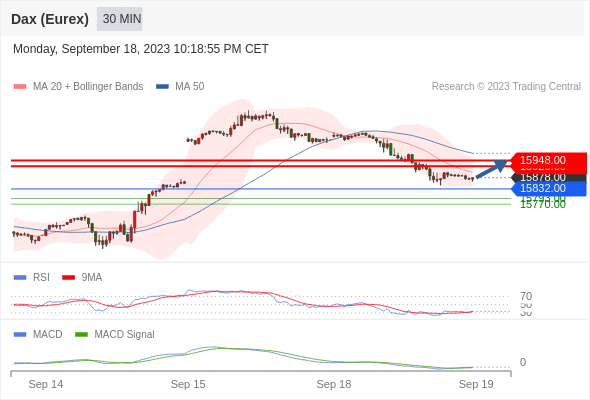Toggle the MACD Signal legend label
The image size is (590, 400).
pos(124,335)
